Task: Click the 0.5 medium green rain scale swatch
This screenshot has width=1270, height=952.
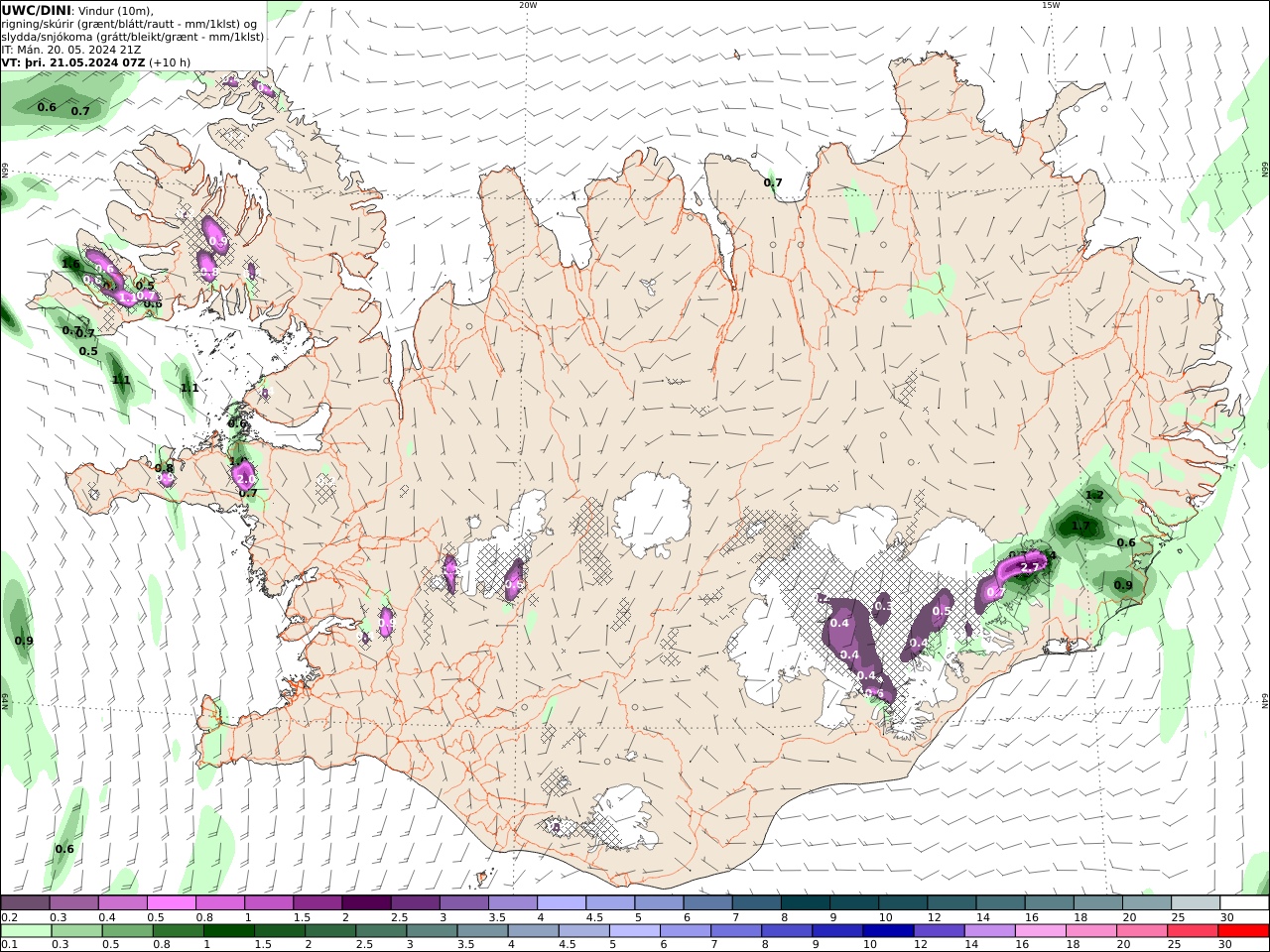Action: [x=128, y=931]
